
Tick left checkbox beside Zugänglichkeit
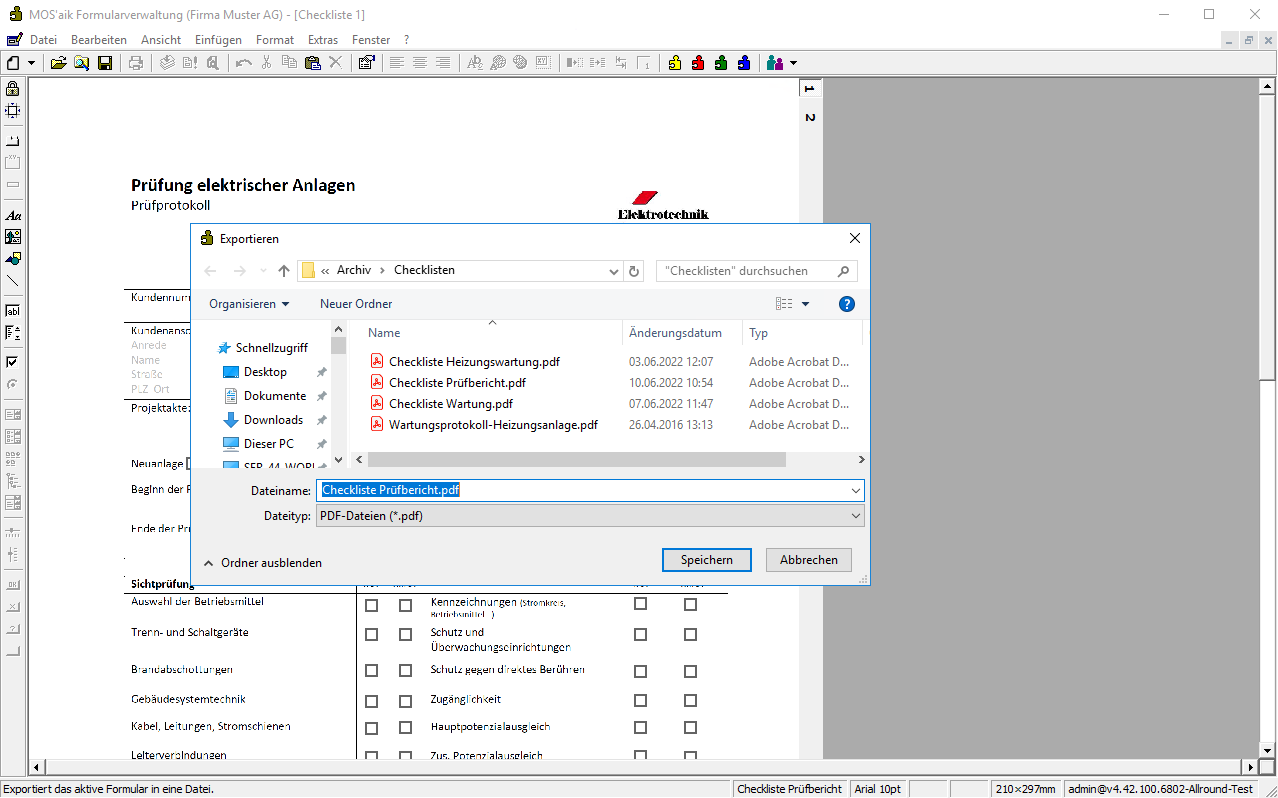click(x=640, y=700)
